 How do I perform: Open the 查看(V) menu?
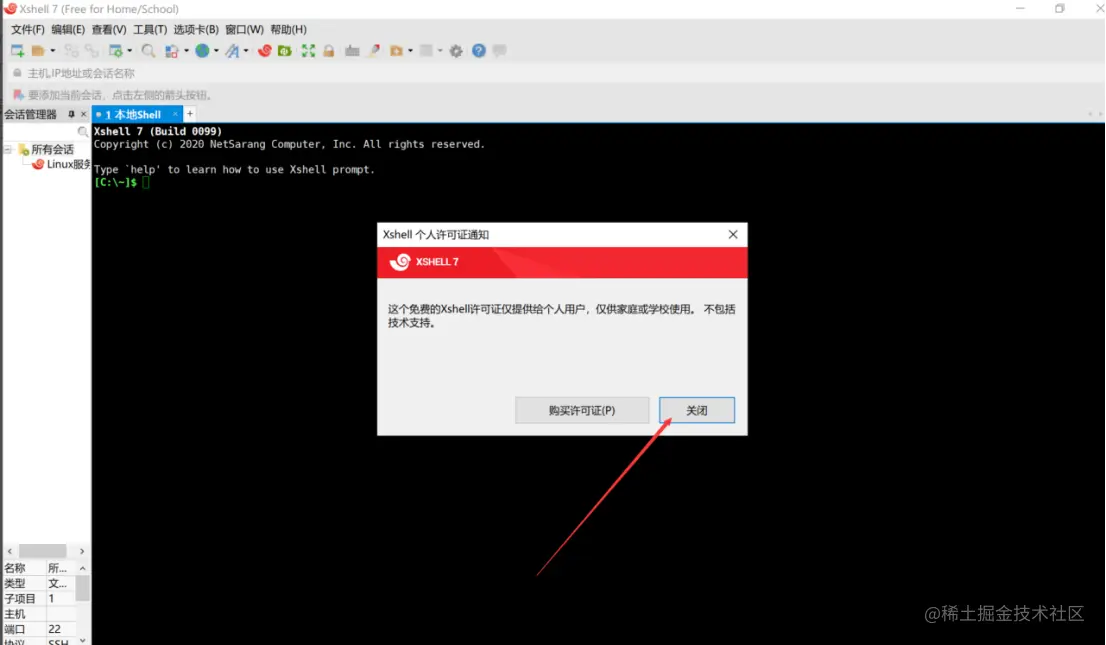tap(109, 30)
